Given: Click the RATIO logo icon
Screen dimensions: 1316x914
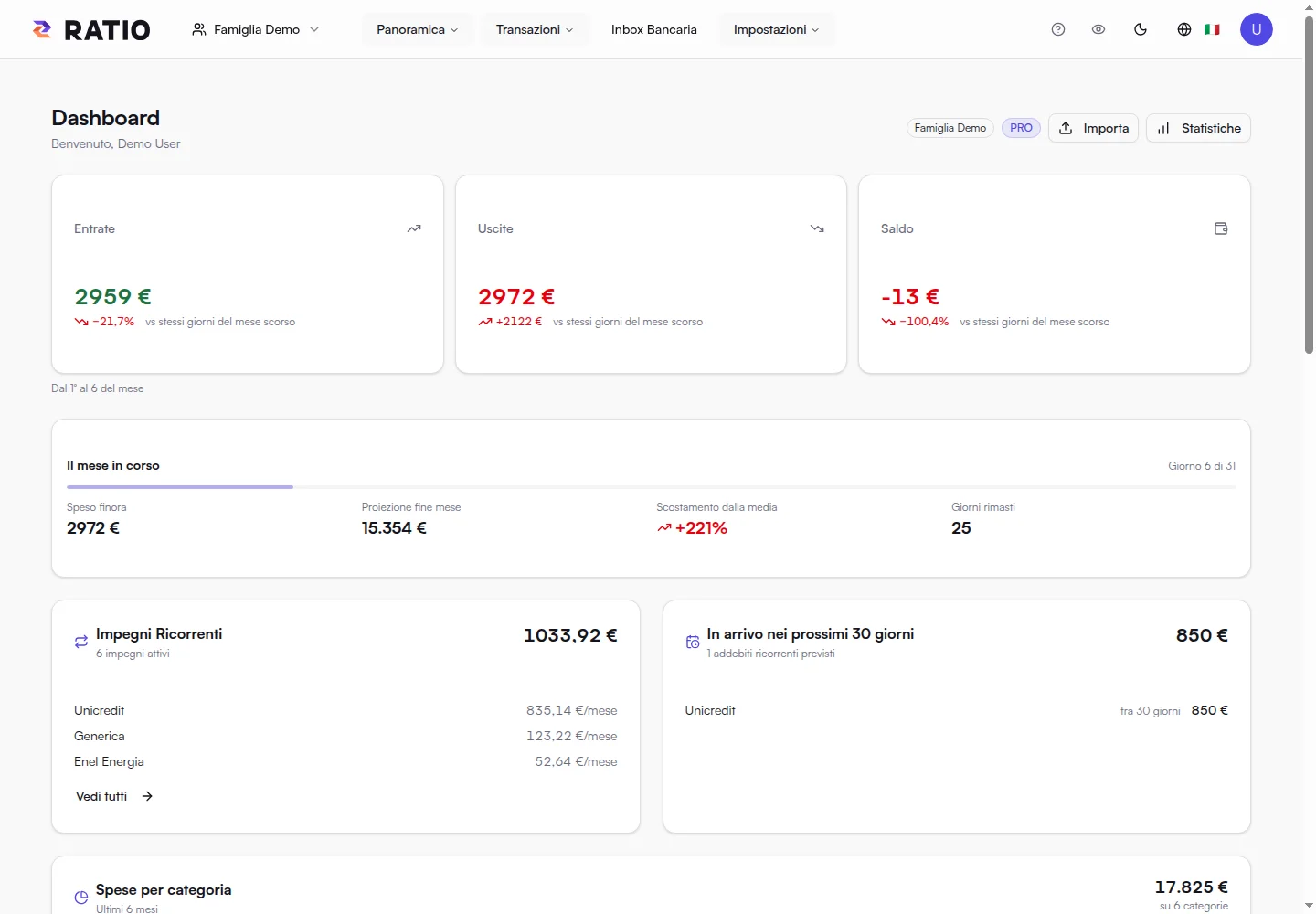Looking at the screenshot, I should point(42,29).
